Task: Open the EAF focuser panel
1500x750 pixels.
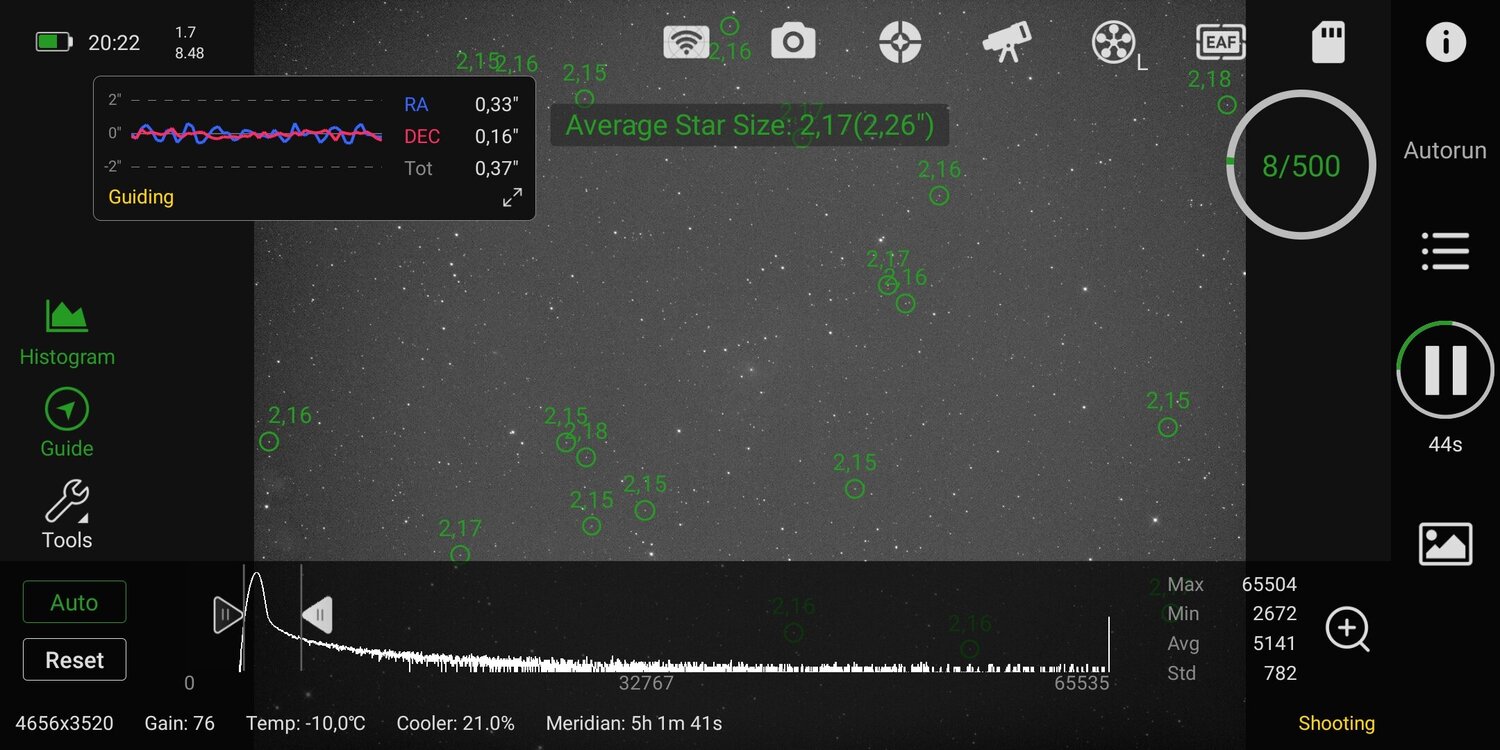Action: coord(1220,40)
